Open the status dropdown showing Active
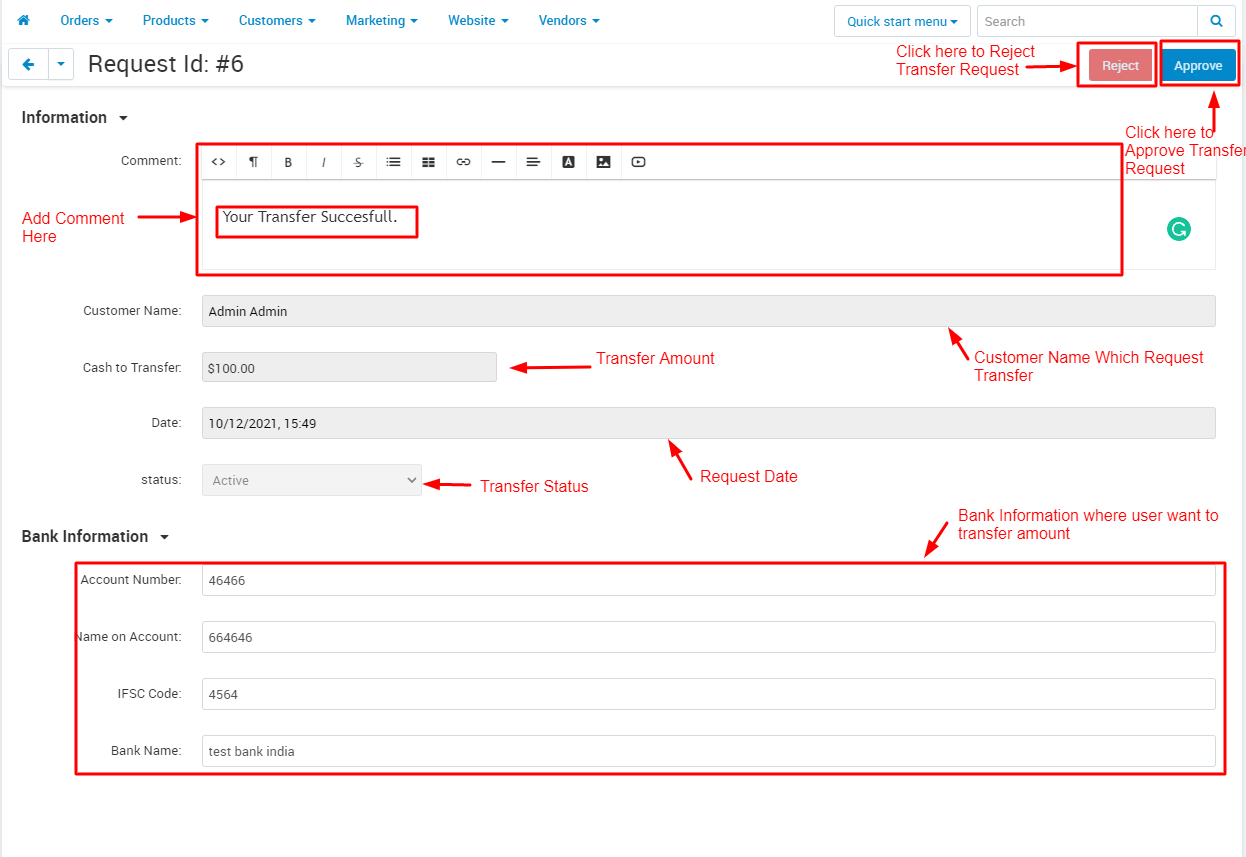This screenshot has height=857, width=1246. coord(312,480)
